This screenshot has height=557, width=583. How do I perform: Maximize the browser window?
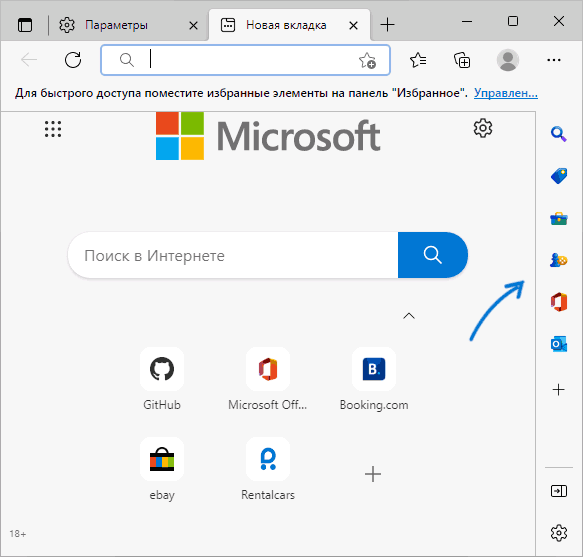513,21
